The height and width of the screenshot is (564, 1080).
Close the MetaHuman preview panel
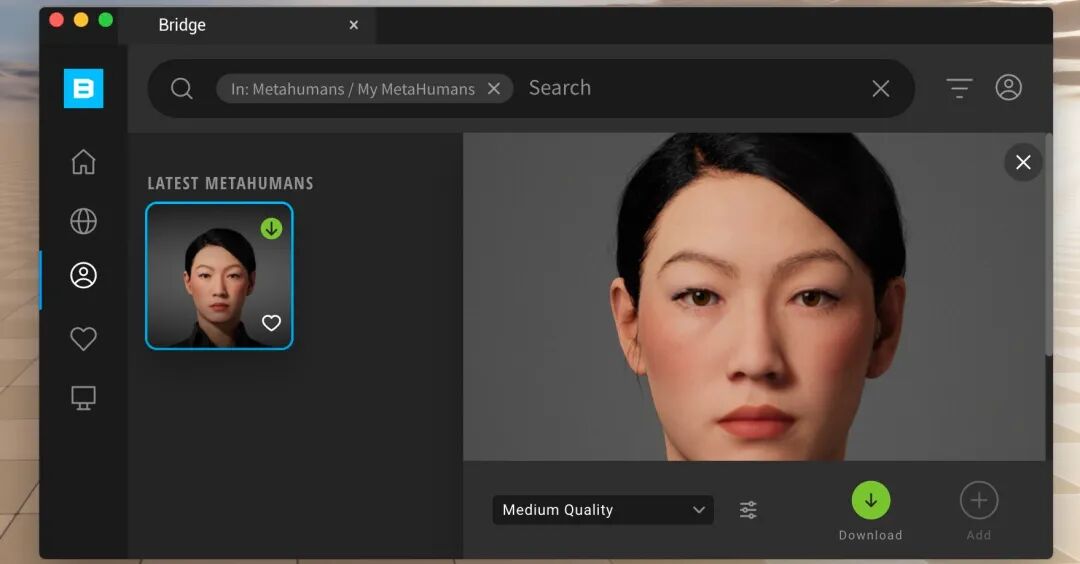pyautogui.click(x=1023, y=162)
